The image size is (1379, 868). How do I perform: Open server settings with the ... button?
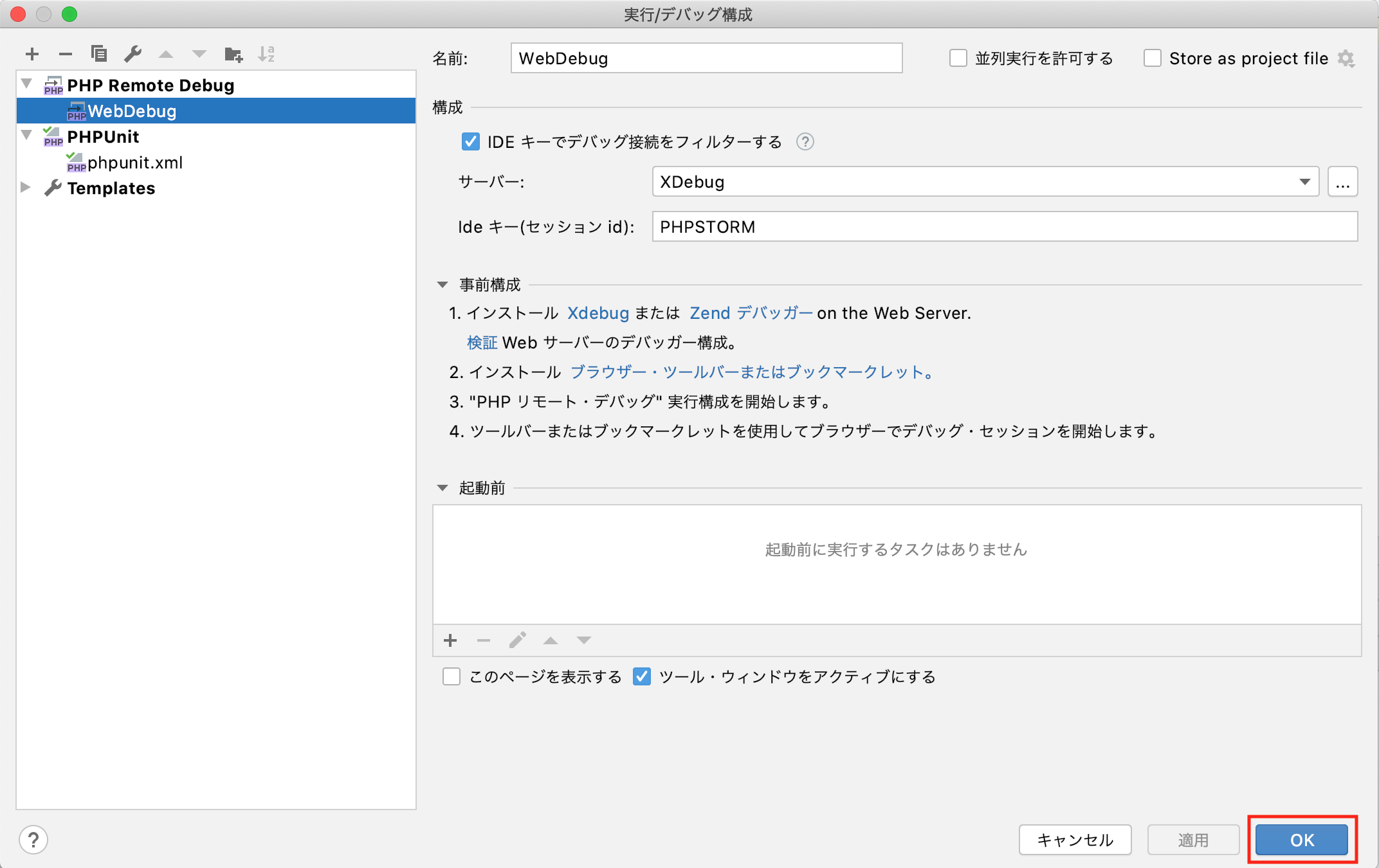[1343, 181]
